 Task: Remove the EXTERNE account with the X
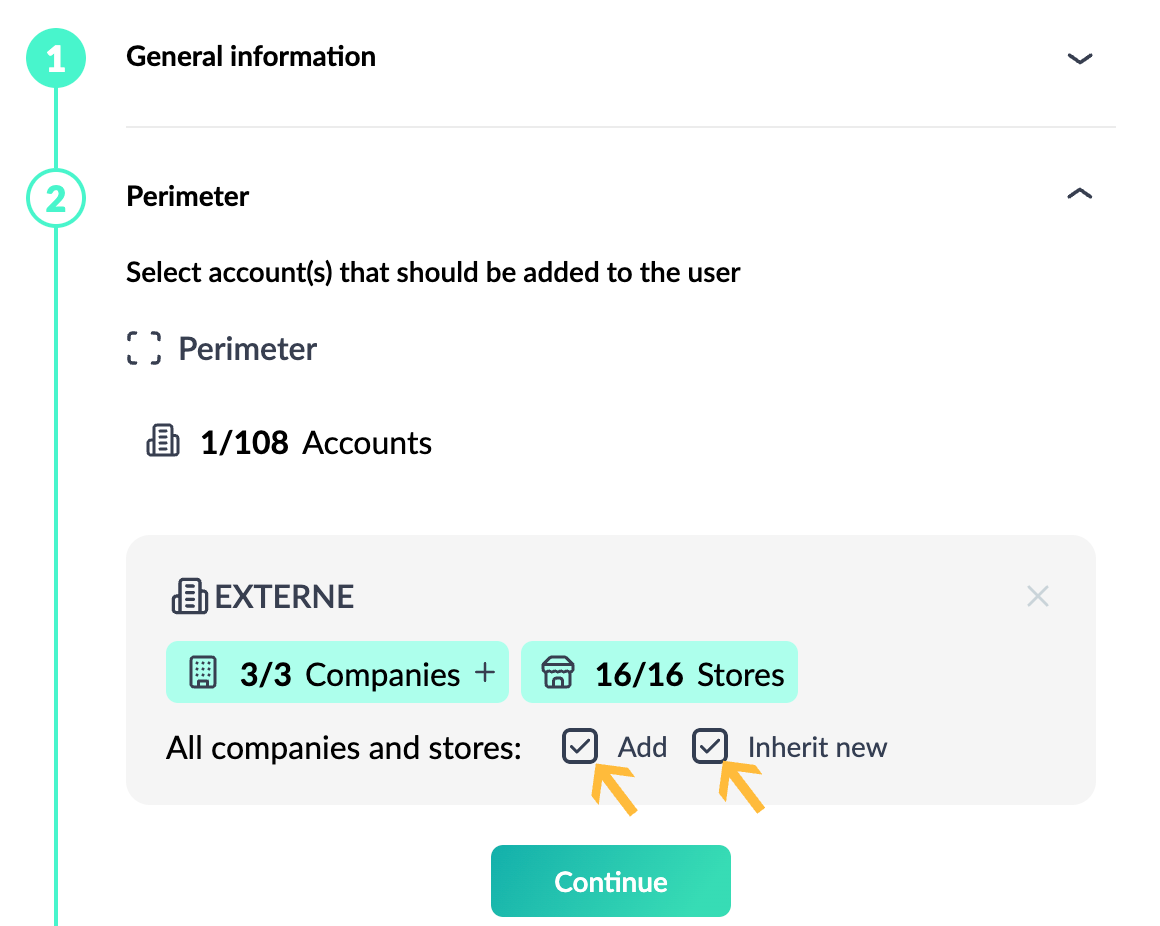click(x=1038, y=596)
